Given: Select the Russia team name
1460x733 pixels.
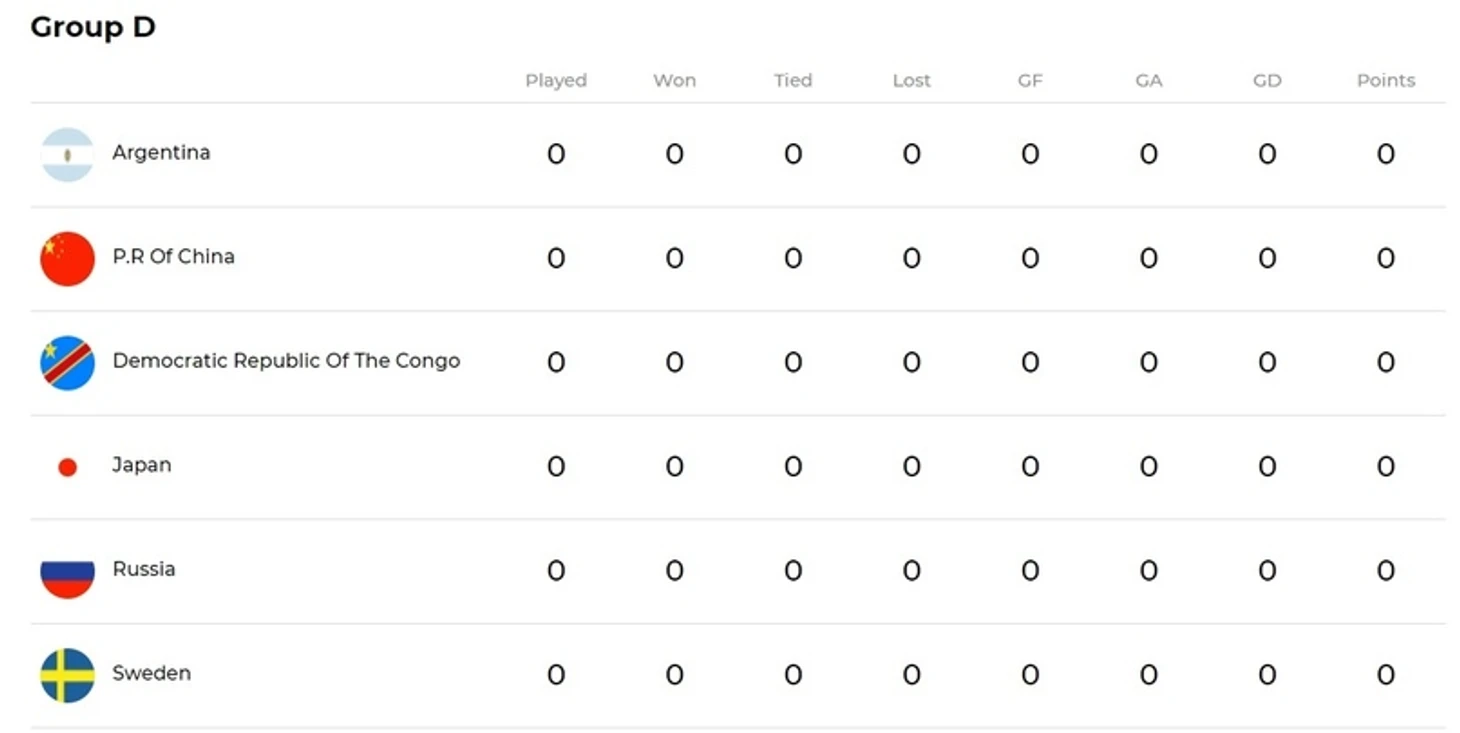Looking at the screenshot, I should [143, 569].
